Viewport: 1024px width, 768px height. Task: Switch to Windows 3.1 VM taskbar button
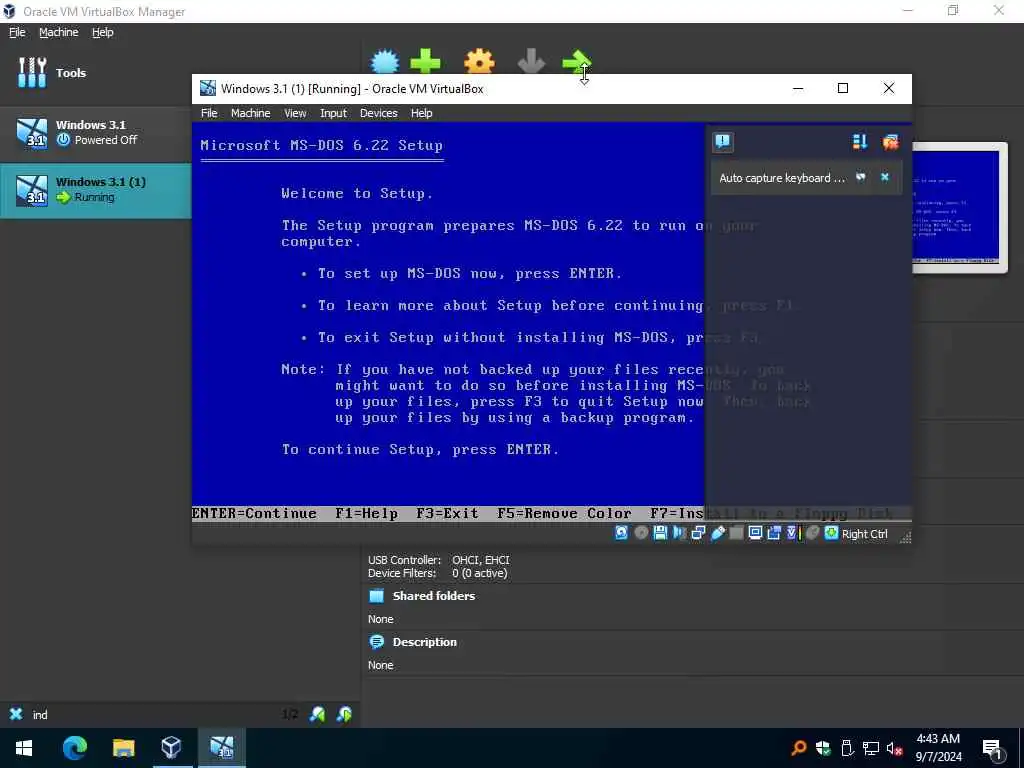221,748
